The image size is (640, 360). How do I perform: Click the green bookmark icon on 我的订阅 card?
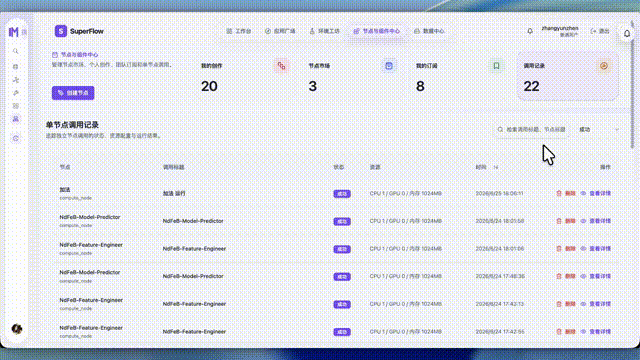point(496,66)
